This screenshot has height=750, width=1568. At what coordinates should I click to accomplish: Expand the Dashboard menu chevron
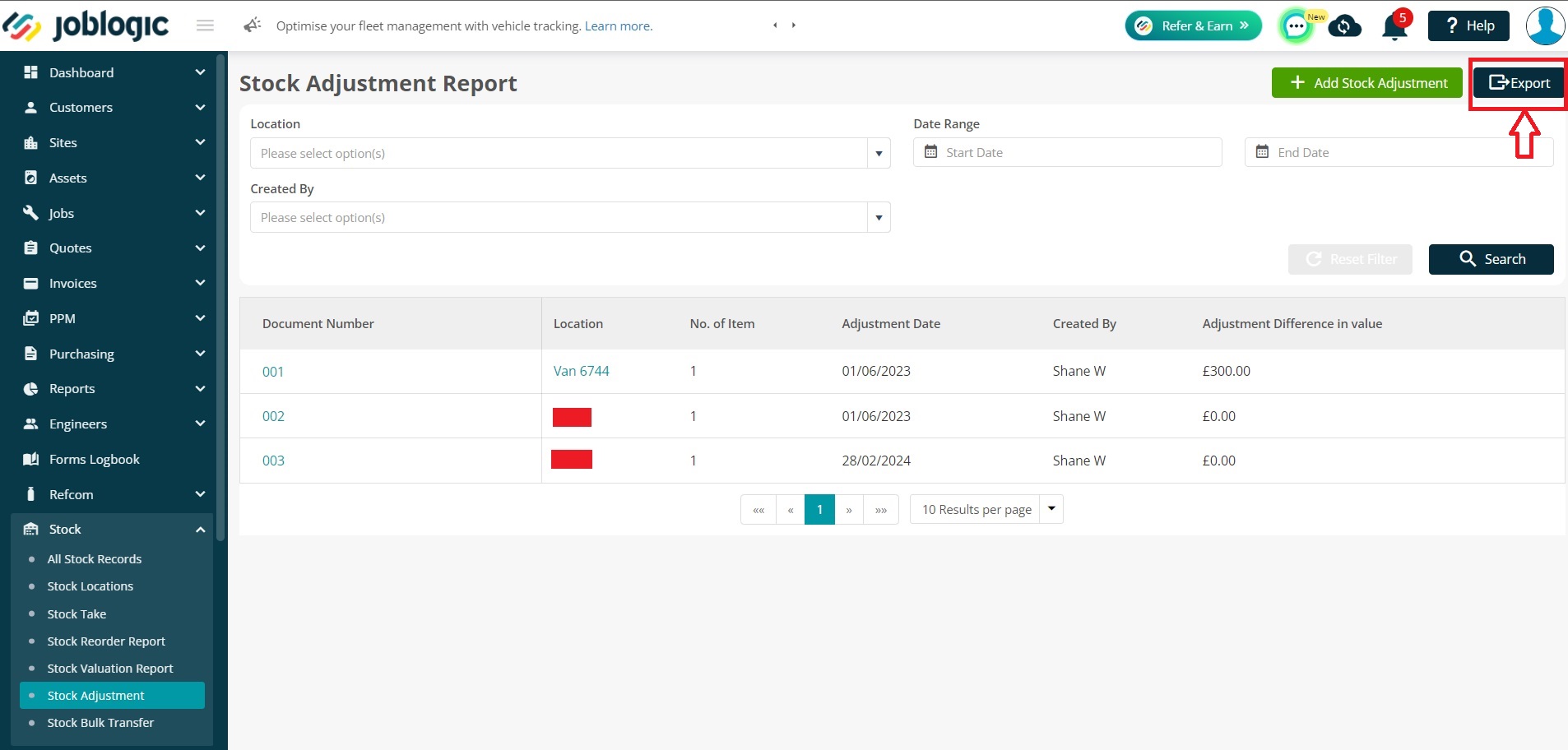[x=200, y=72]
